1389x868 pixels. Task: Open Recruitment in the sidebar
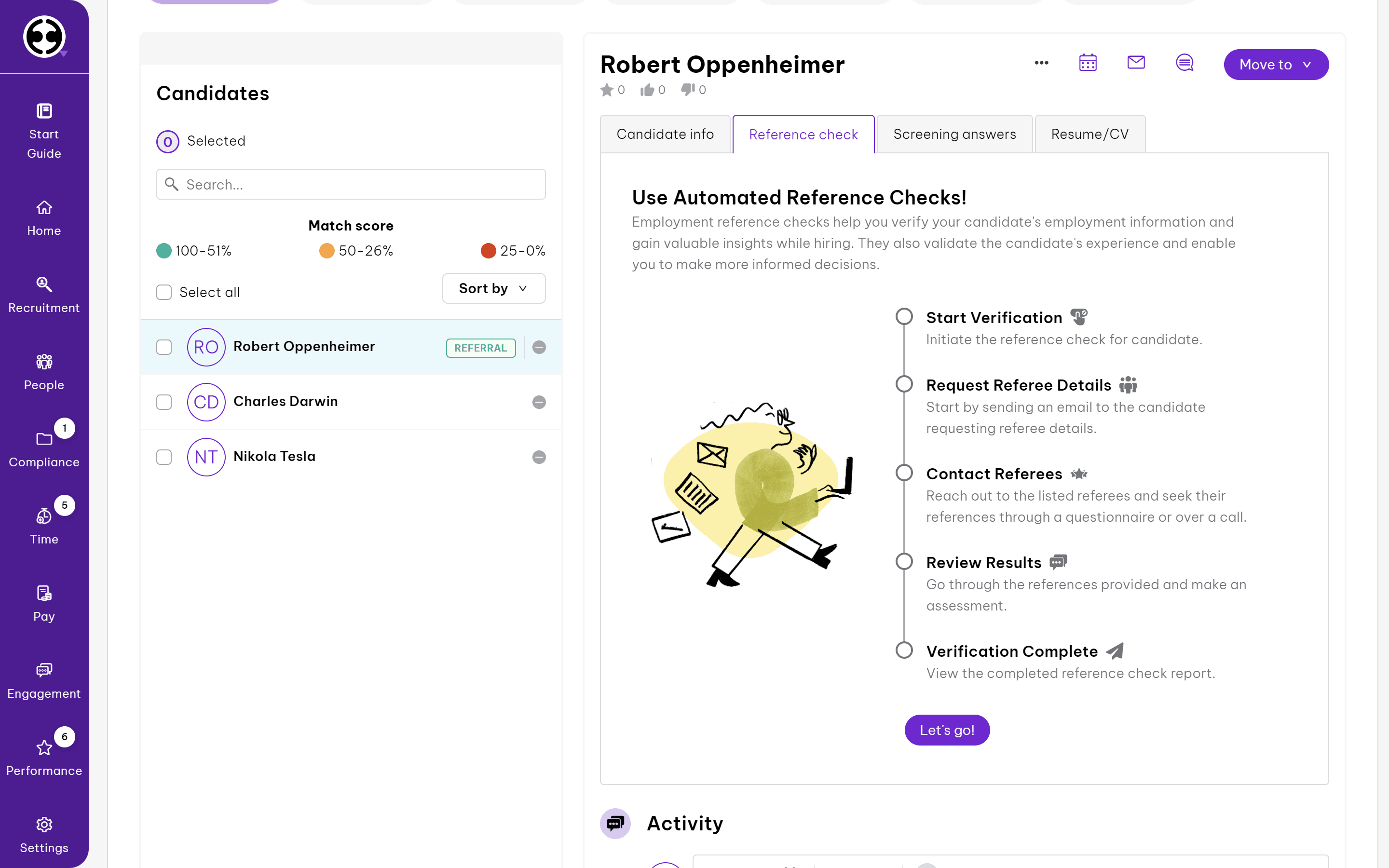(44, 295)
